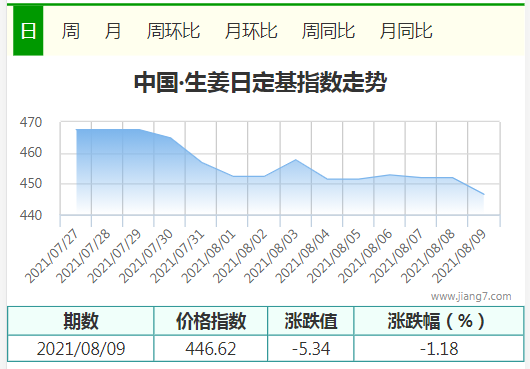530x369 pixels.
Task: Click x-axis date label 2021/07/27
Action: click(x=52, y=256)
